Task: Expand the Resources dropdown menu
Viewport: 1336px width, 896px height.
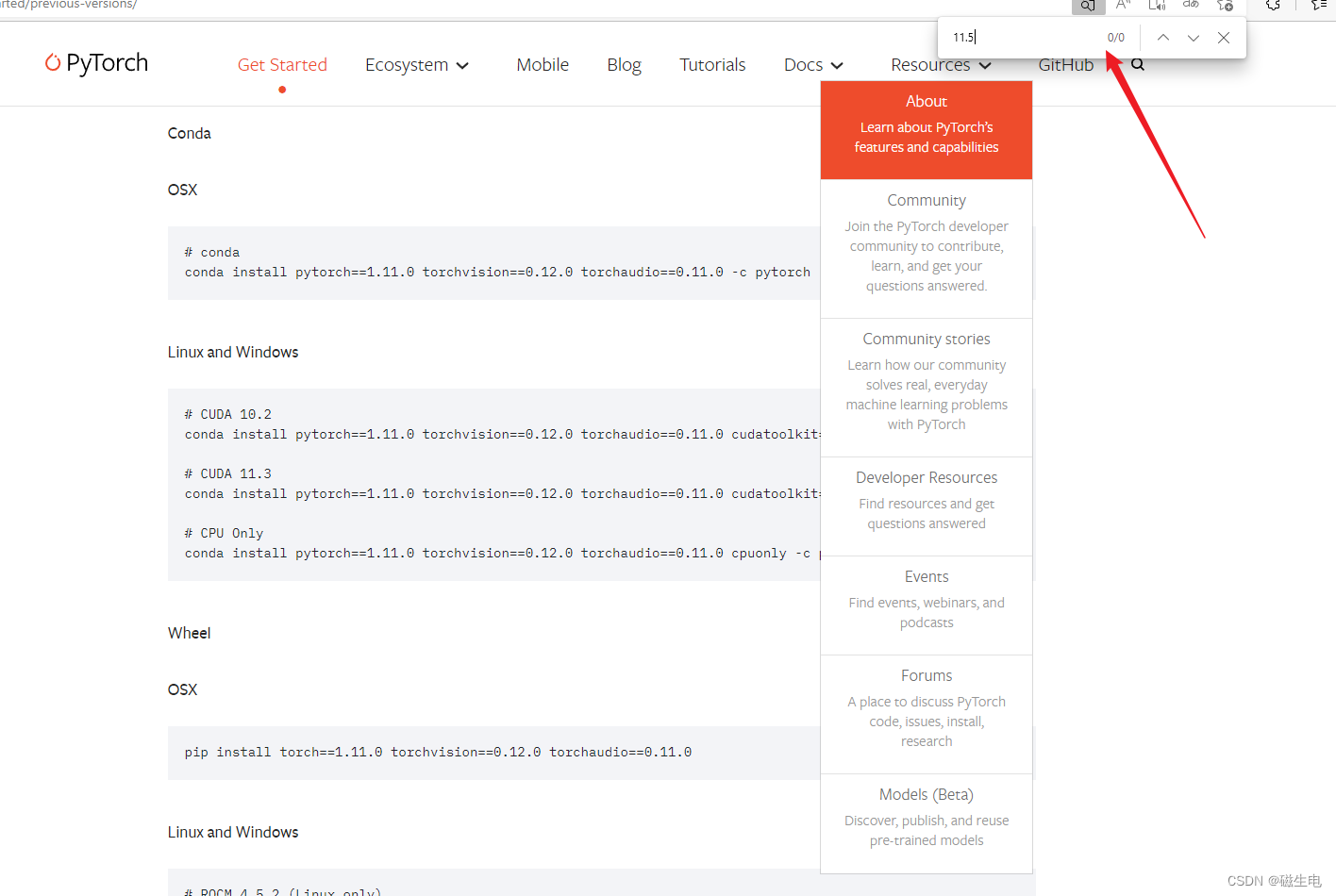Action: point(941,65)
